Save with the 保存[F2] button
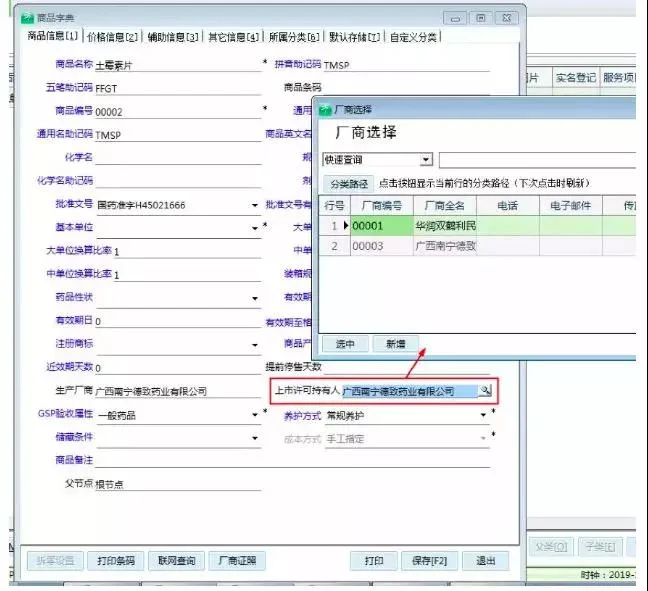The height and width of the screenshot is (591, 648). [x=429, y=561]
